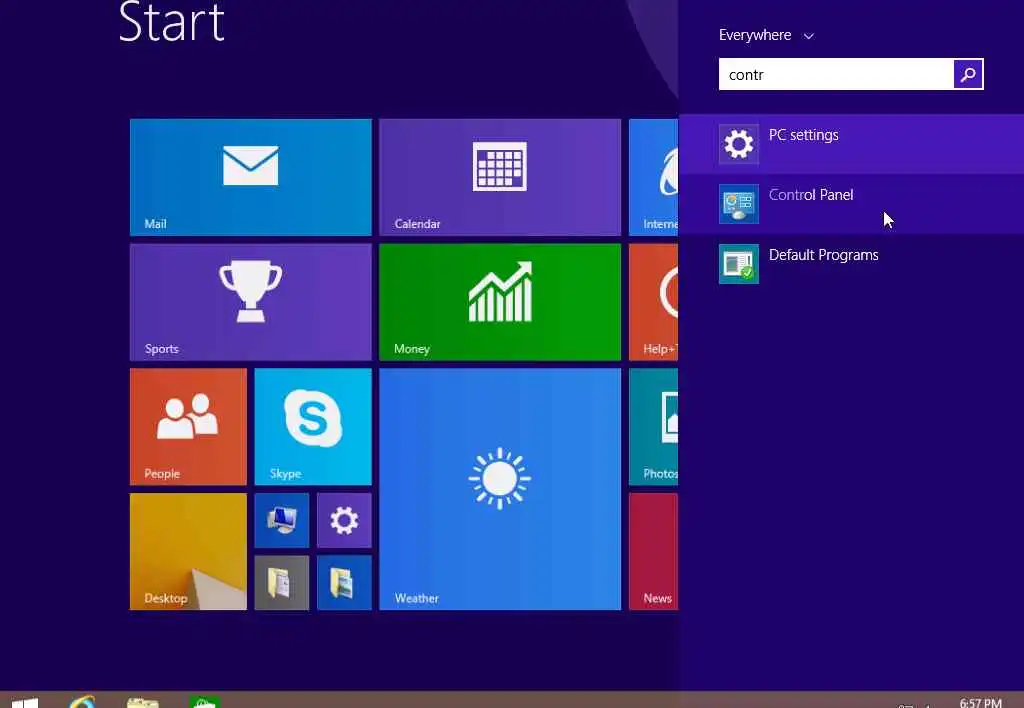Open the gray documents folder small tile
1024x708 pixels.
pyautogui.click(x=281, y=583)
